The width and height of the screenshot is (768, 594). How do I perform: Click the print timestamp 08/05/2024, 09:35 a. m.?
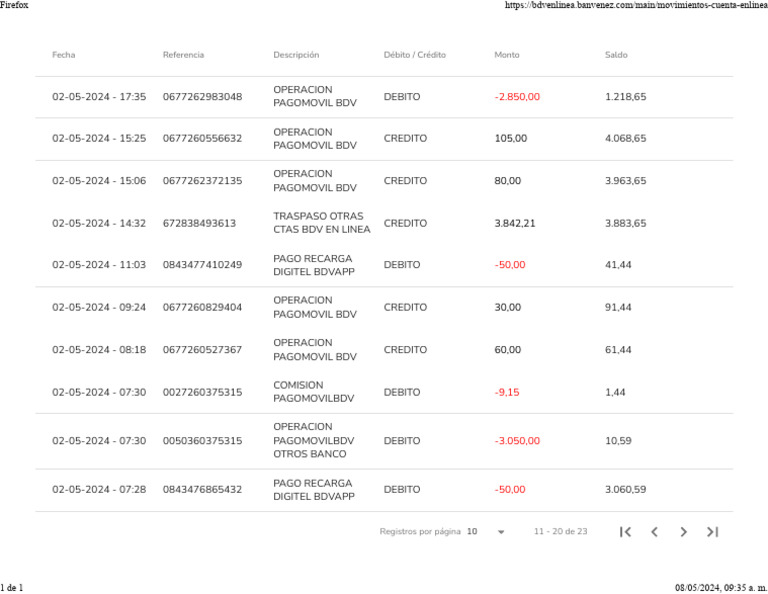(721, 588)
